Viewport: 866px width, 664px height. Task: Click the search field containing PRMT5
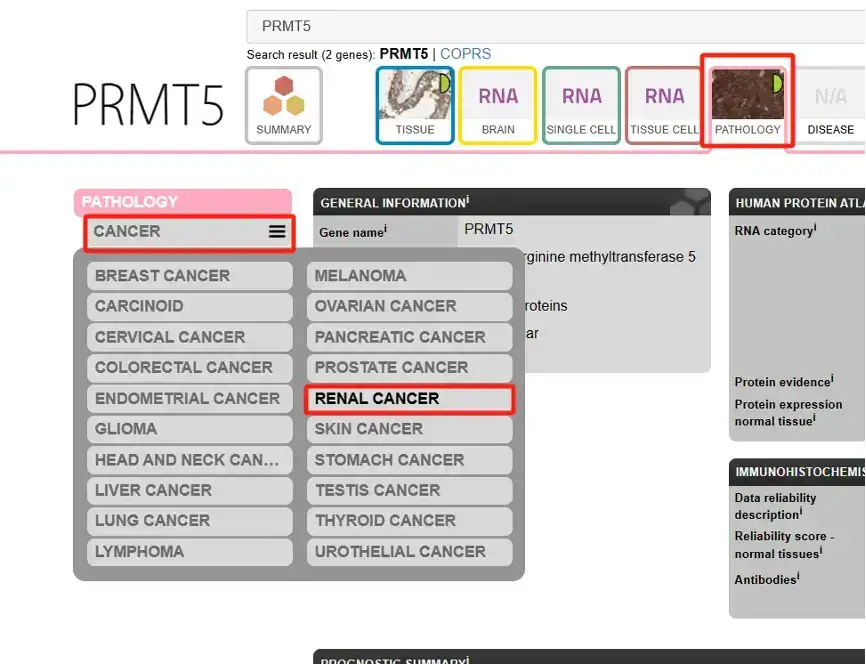[x=550, y=26]
